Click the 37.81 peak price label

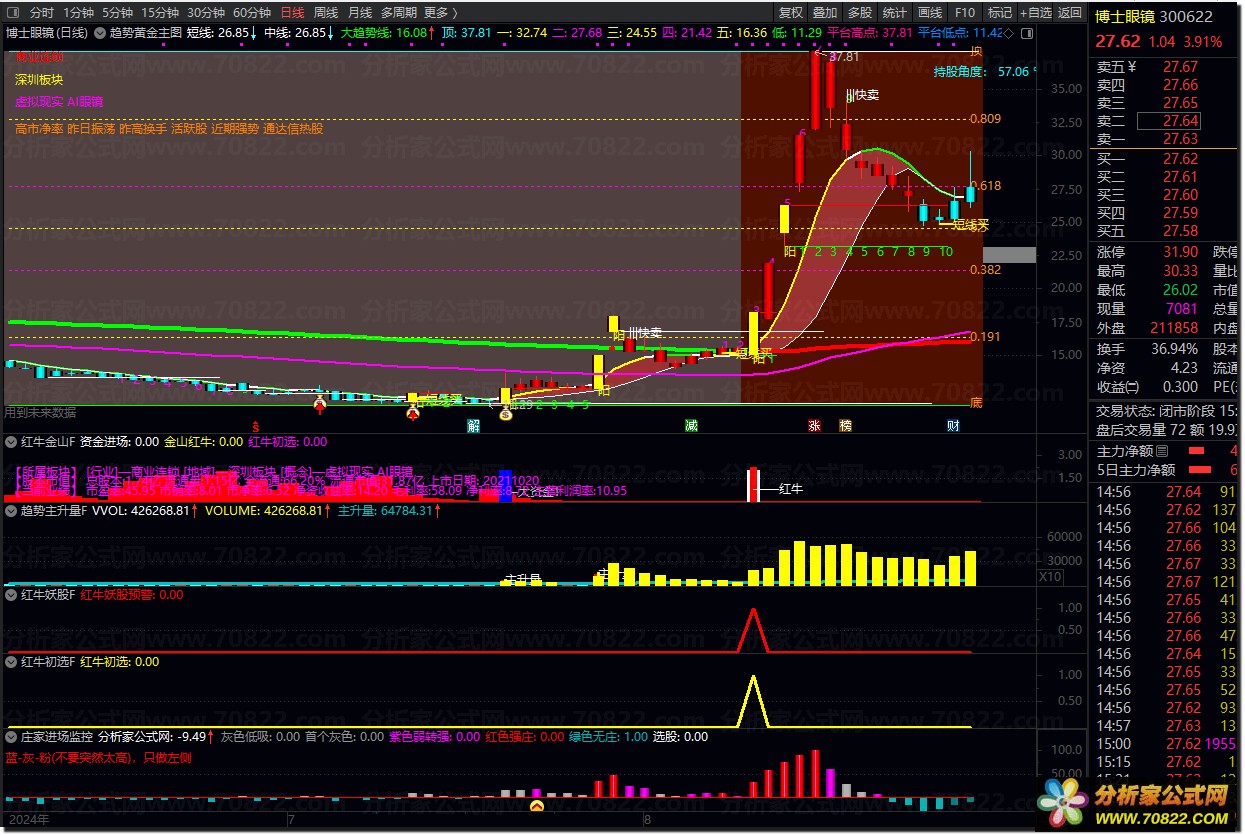[x=844, y=57]
